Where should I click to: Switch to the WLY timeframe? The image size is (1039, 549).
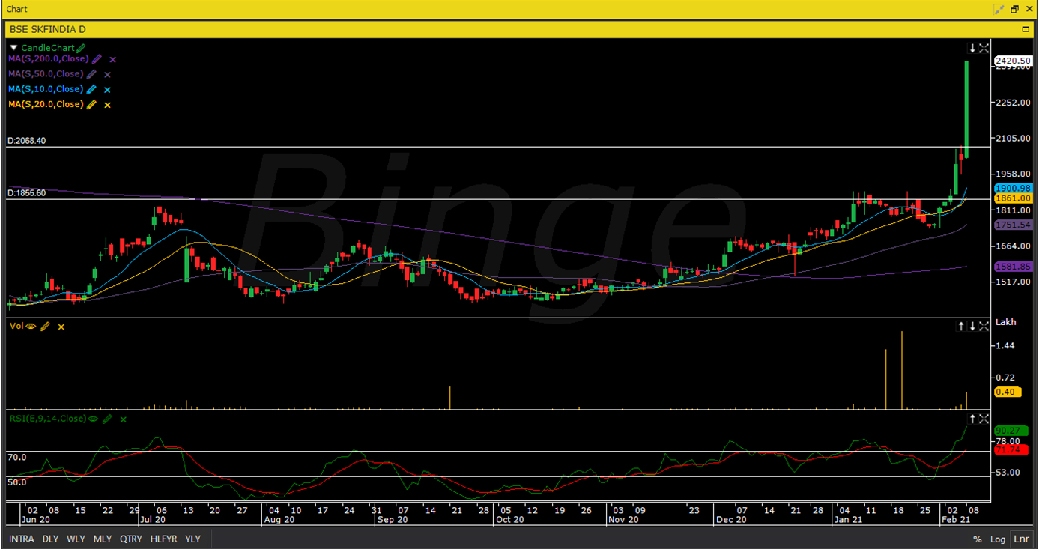[76, 539]
